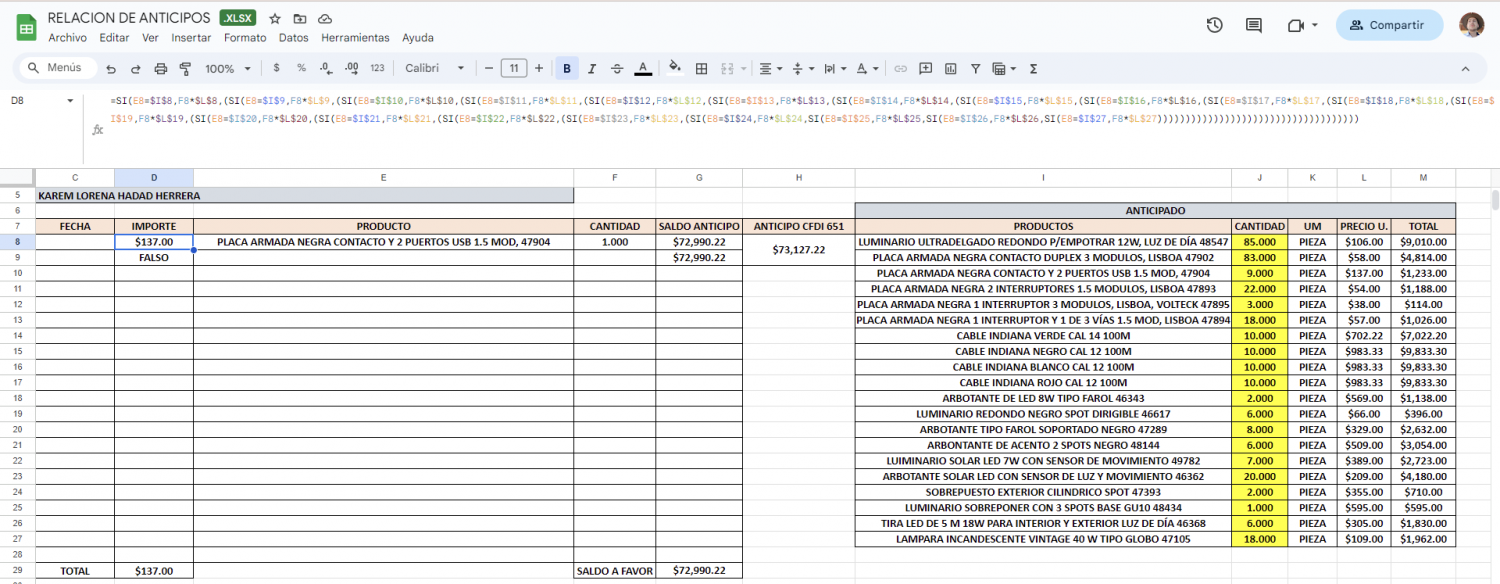This screenshot has width=1500, height=584.
Task: Select cell with KAREM LORENA HADAD HERRERA
Action: pyautogui.click(x=305, y=195)
